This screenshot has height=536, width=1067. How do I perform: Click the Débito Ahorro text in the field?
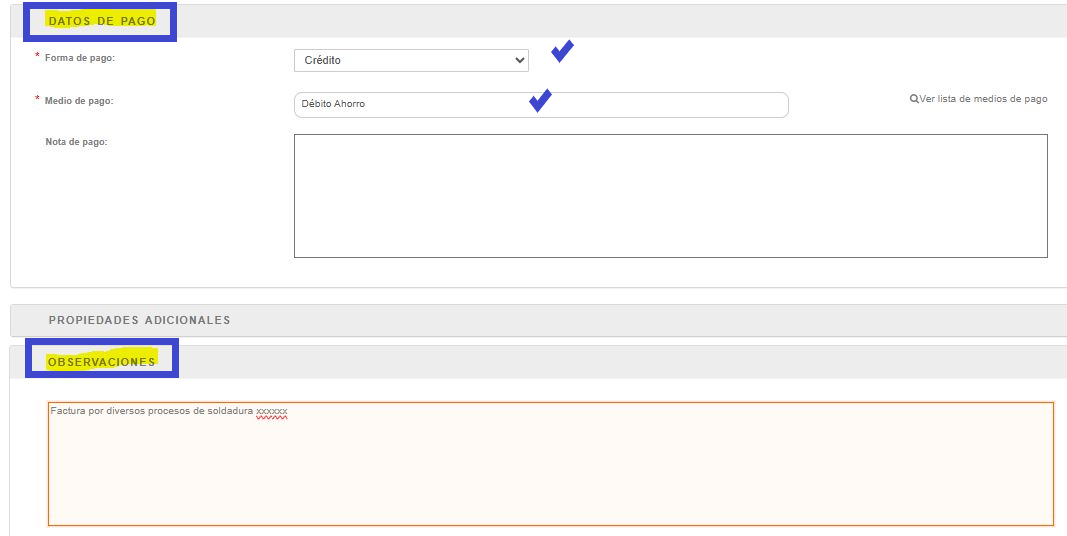pos(333,104)
